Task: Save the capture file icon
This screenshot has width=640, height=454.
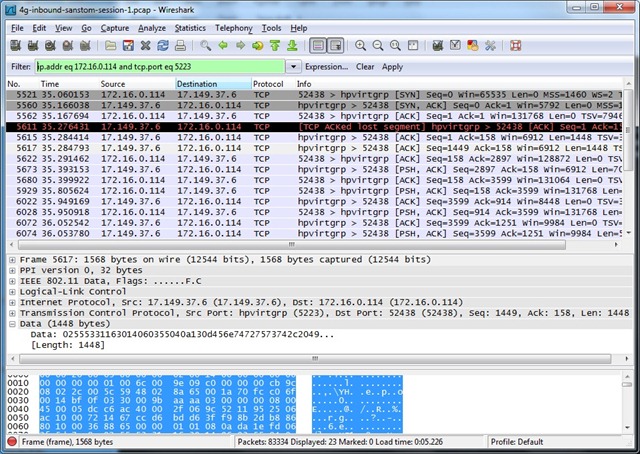Action: pos(128,45)
